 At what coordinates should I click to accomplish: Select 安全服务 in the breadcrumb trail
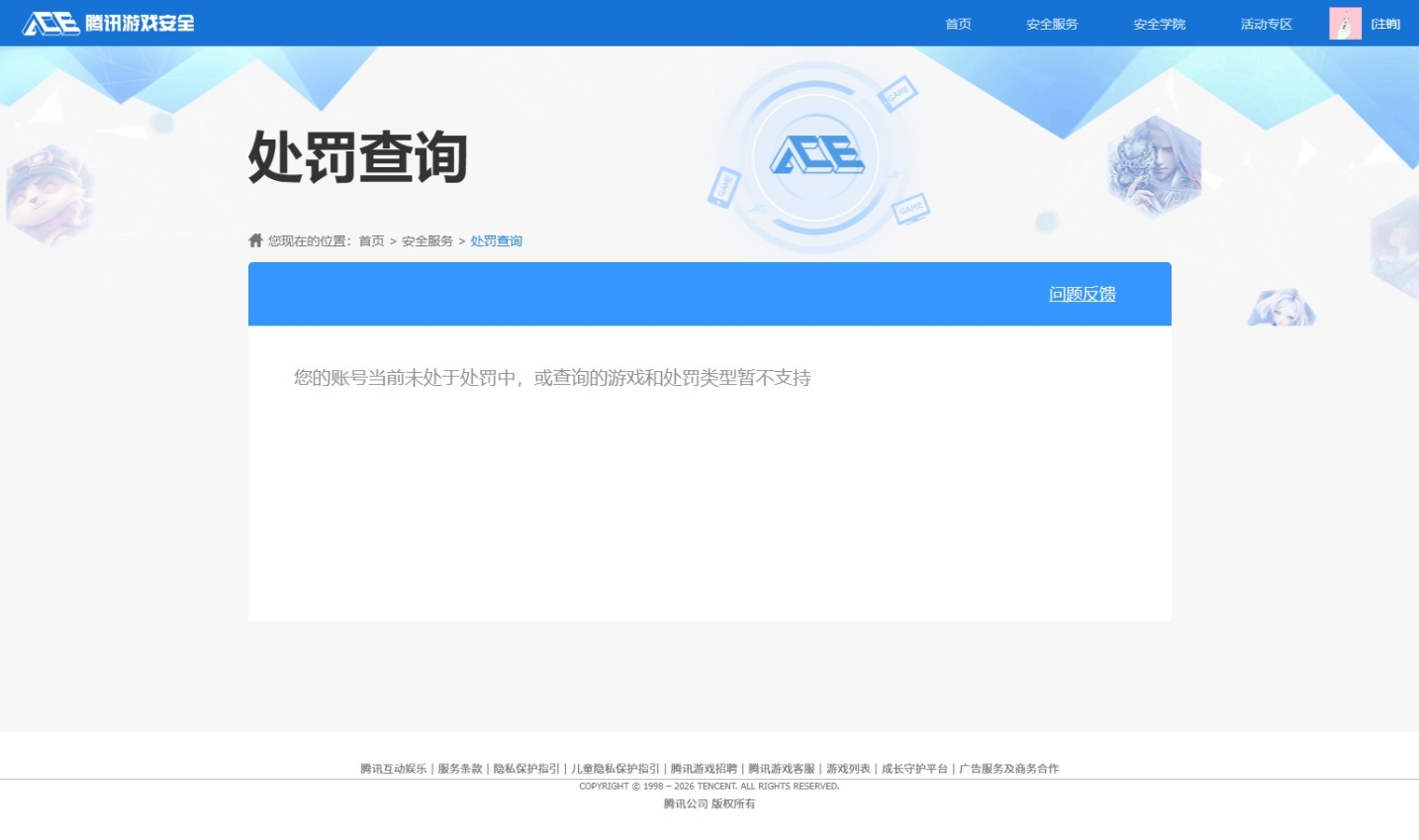click(x=427, y=241)
